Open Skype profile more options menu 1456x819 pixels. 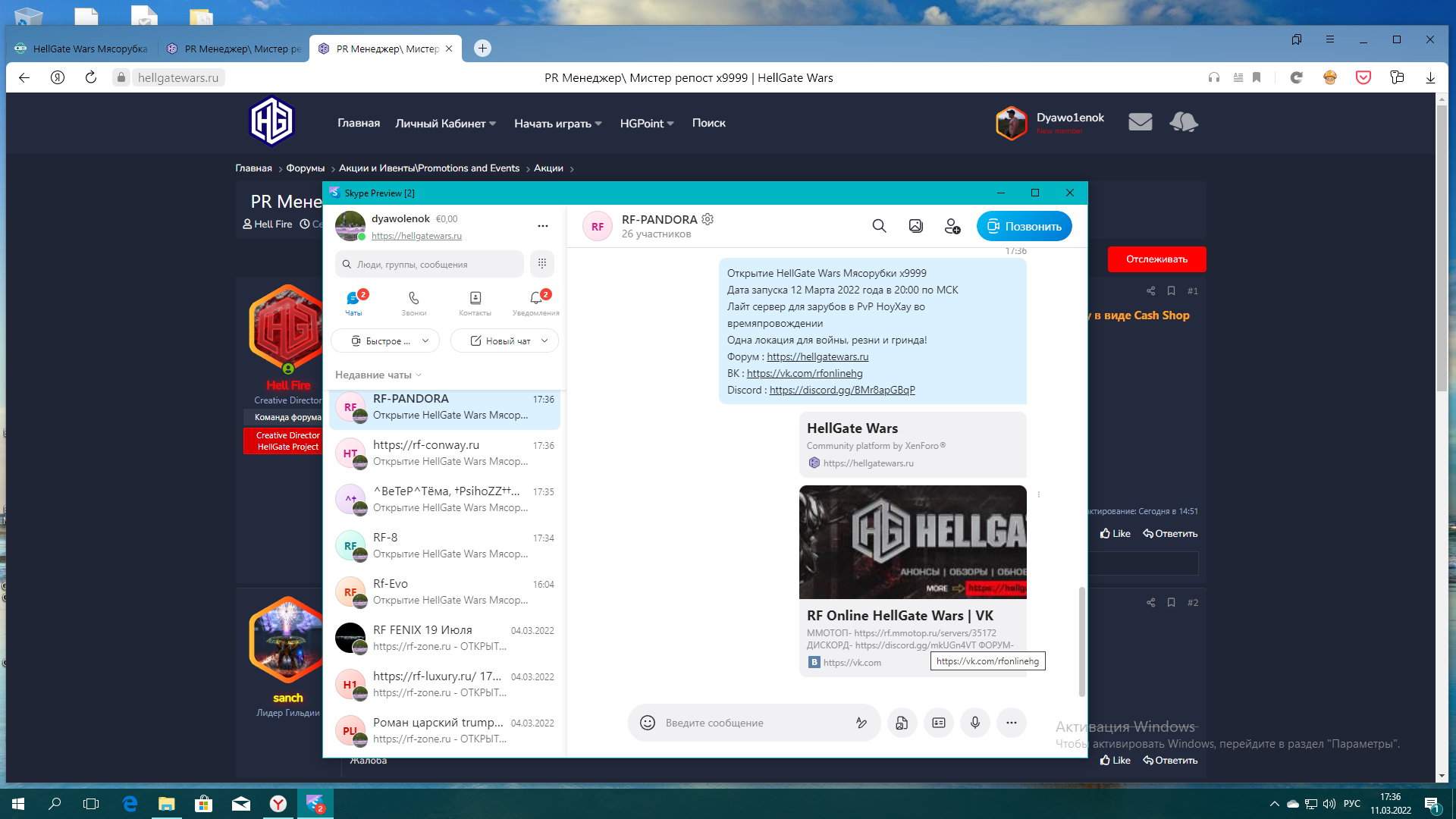[x=543, y=226]
